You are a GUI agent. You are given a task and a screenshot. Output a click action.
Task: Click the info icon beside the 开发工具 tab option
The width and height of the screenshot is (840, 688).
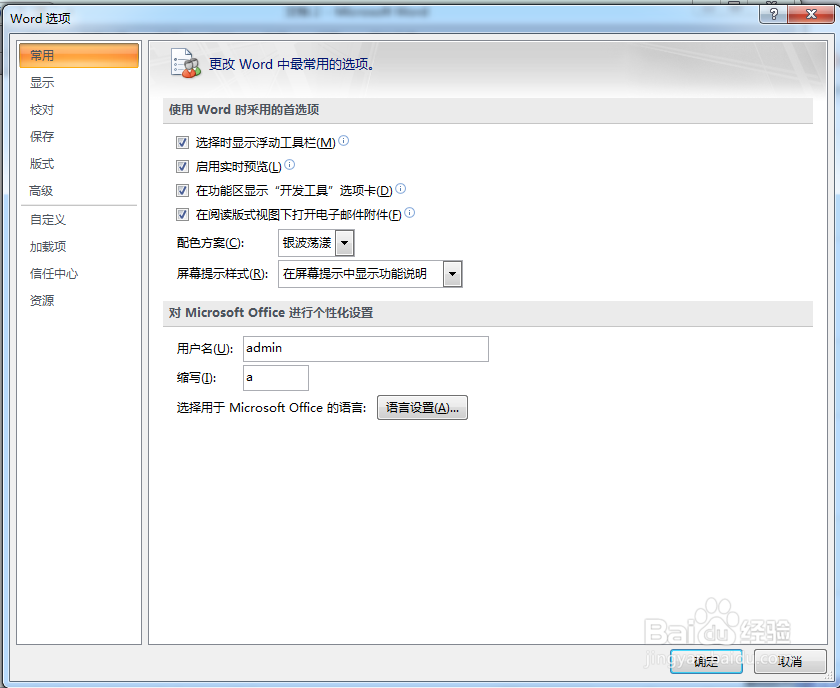[x=400, y=189]
